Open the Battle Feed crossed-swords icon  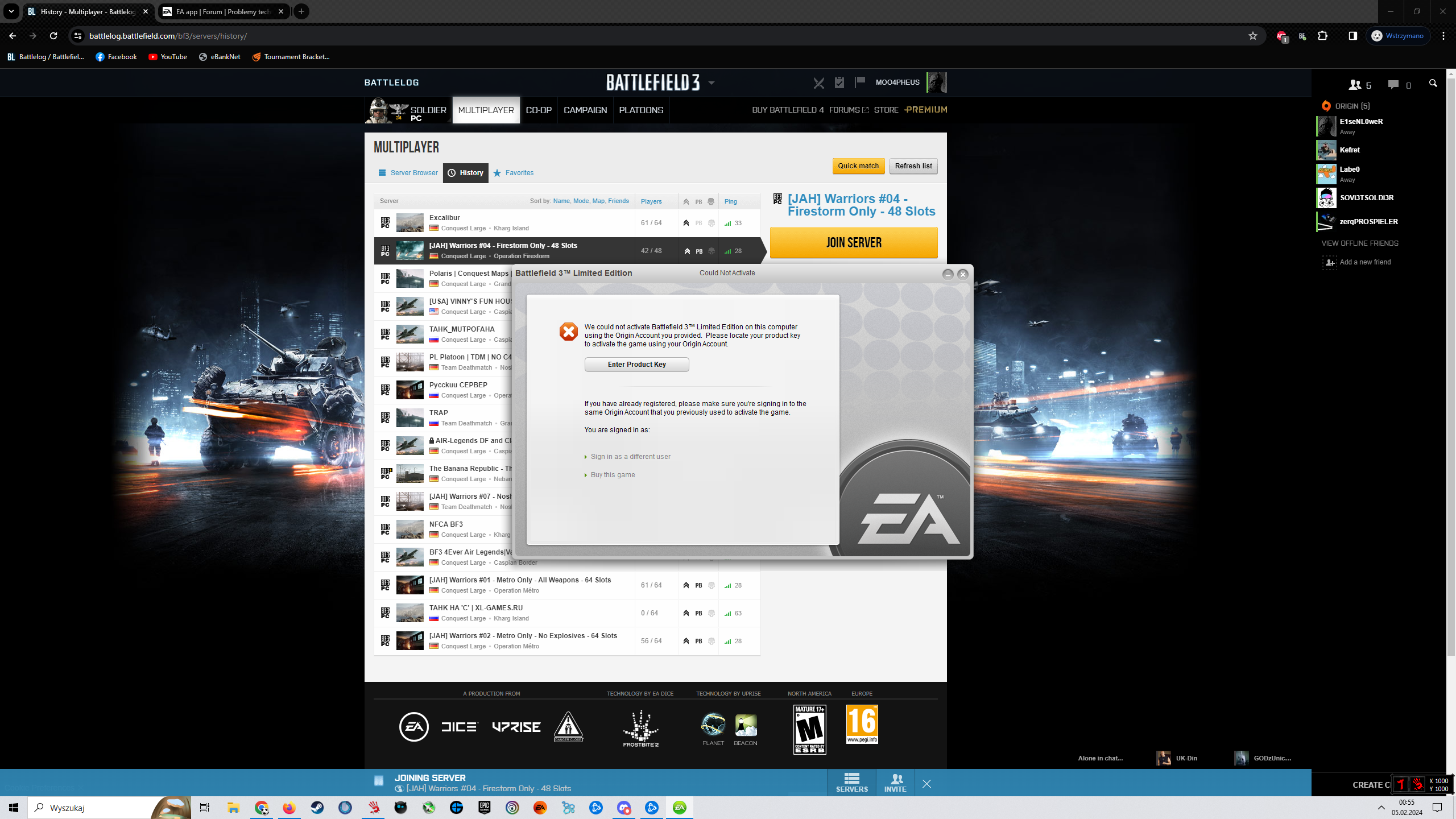point(818,83)
